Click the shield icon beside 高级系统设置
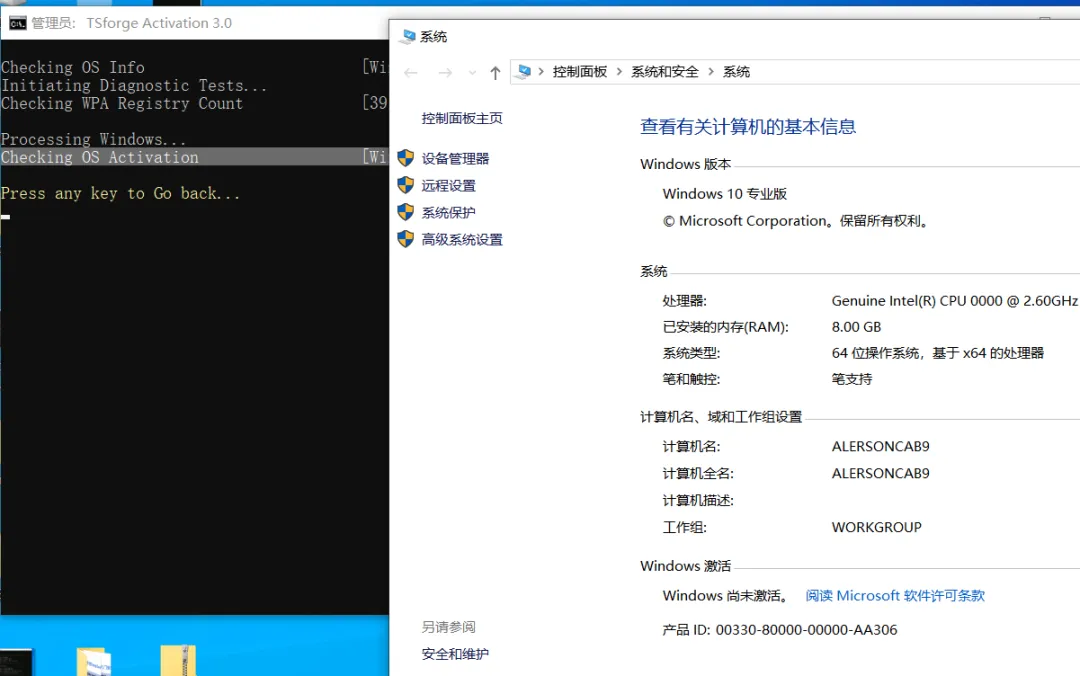 point(405,239)
